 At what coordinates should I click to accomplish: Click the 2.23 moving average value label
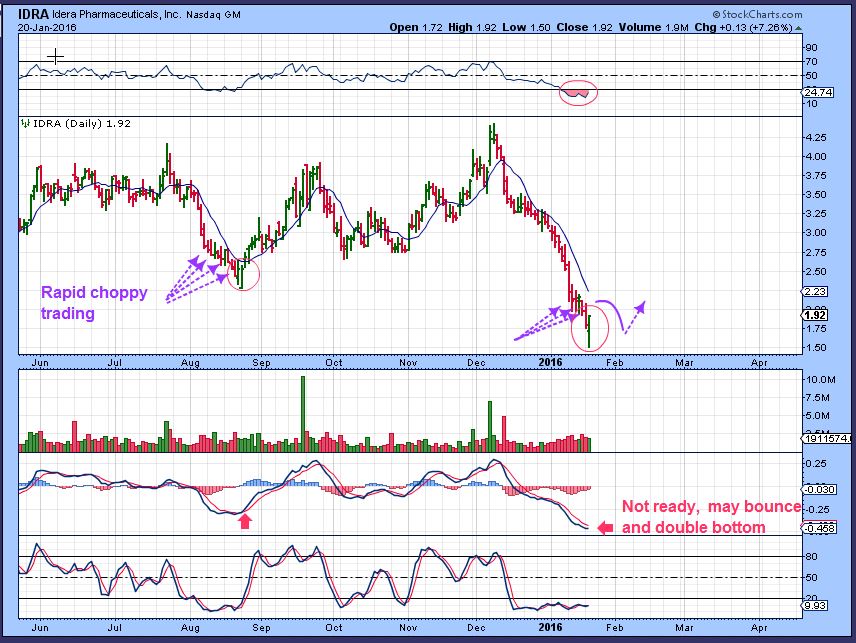pos(815,291)
